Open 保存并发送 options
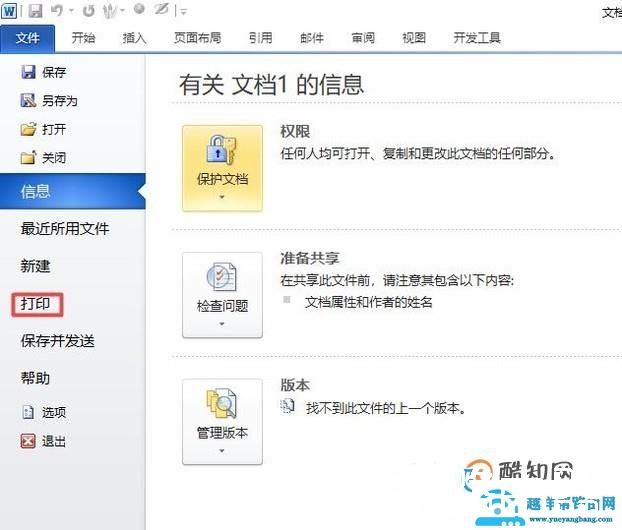The height and width of the screenshot is (530, 622). 58,341
